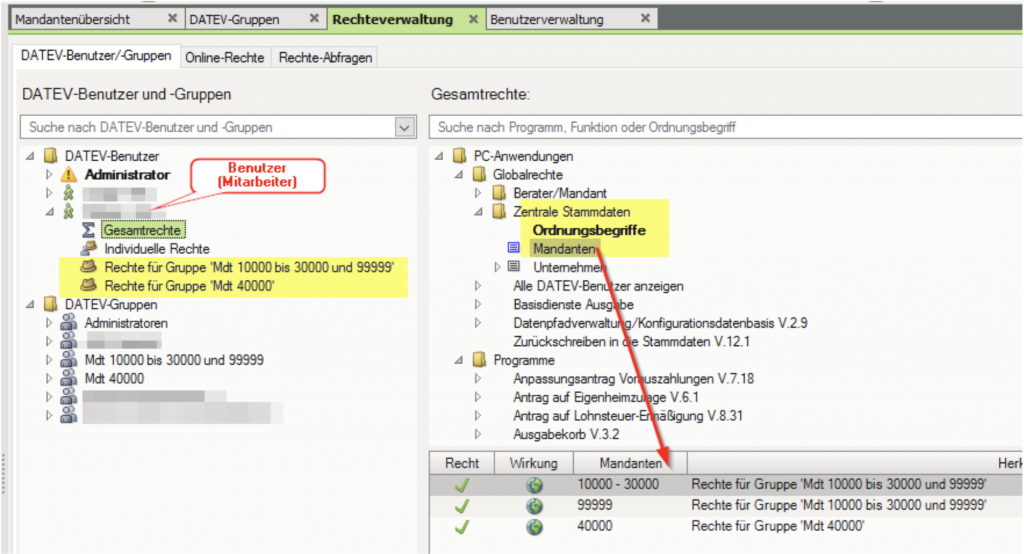Click the list icon next to Mandanten
The width and height of the screenshot is (1024, 554).
click(514, 248)
